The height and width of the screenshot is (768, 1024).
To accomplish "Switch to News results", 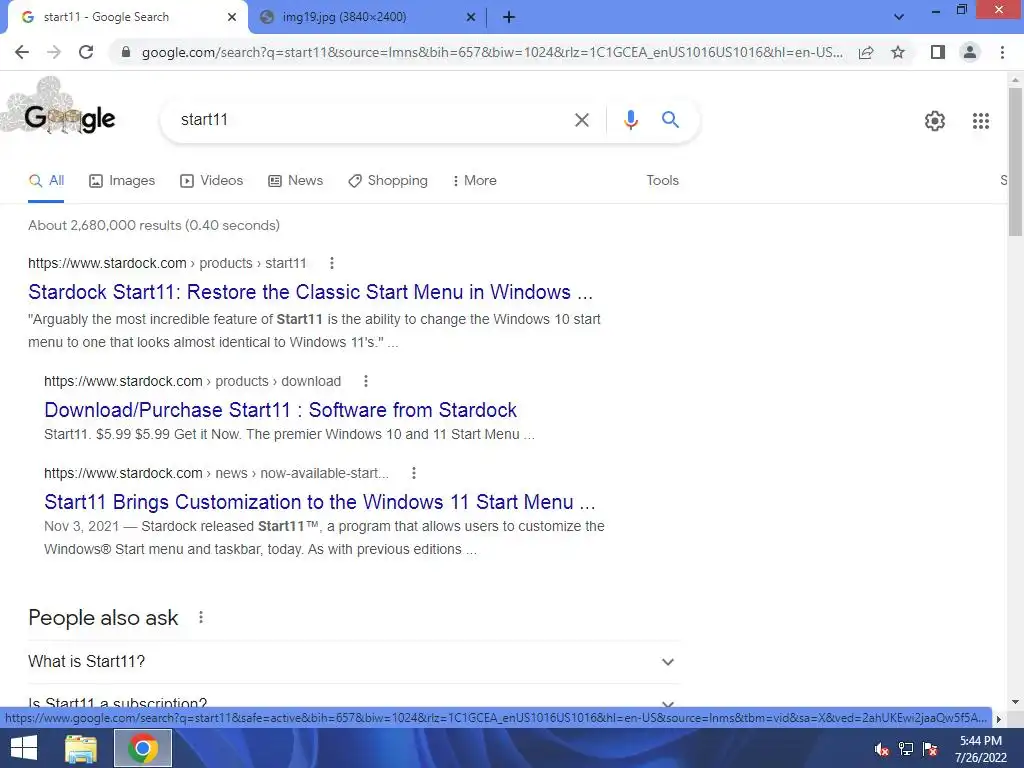I will pyautogui.click(x=296, y=180).
